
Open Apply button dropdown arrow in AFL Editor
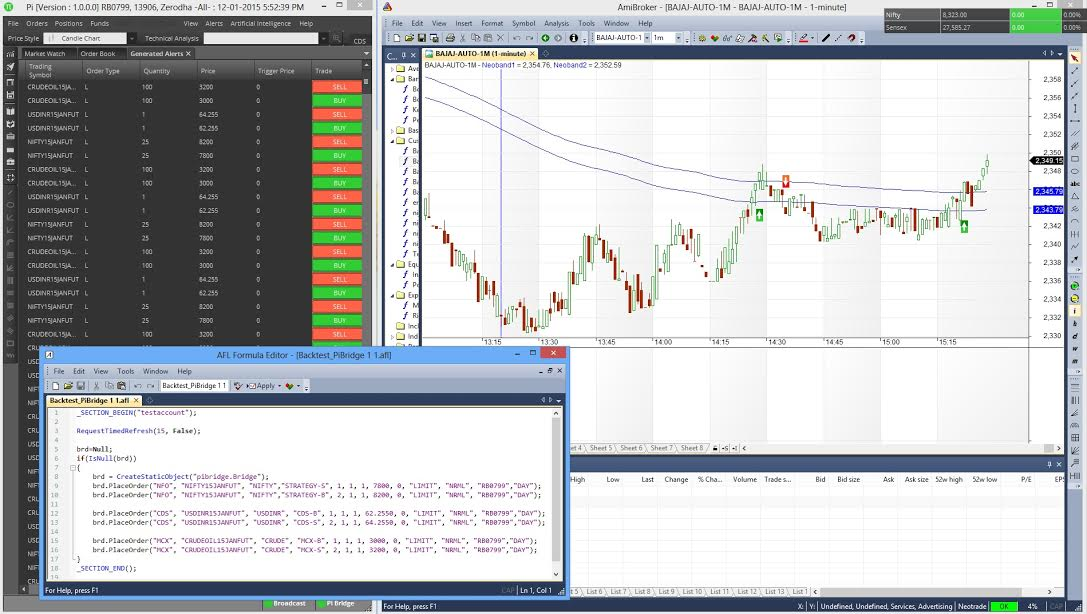(279, 386)
